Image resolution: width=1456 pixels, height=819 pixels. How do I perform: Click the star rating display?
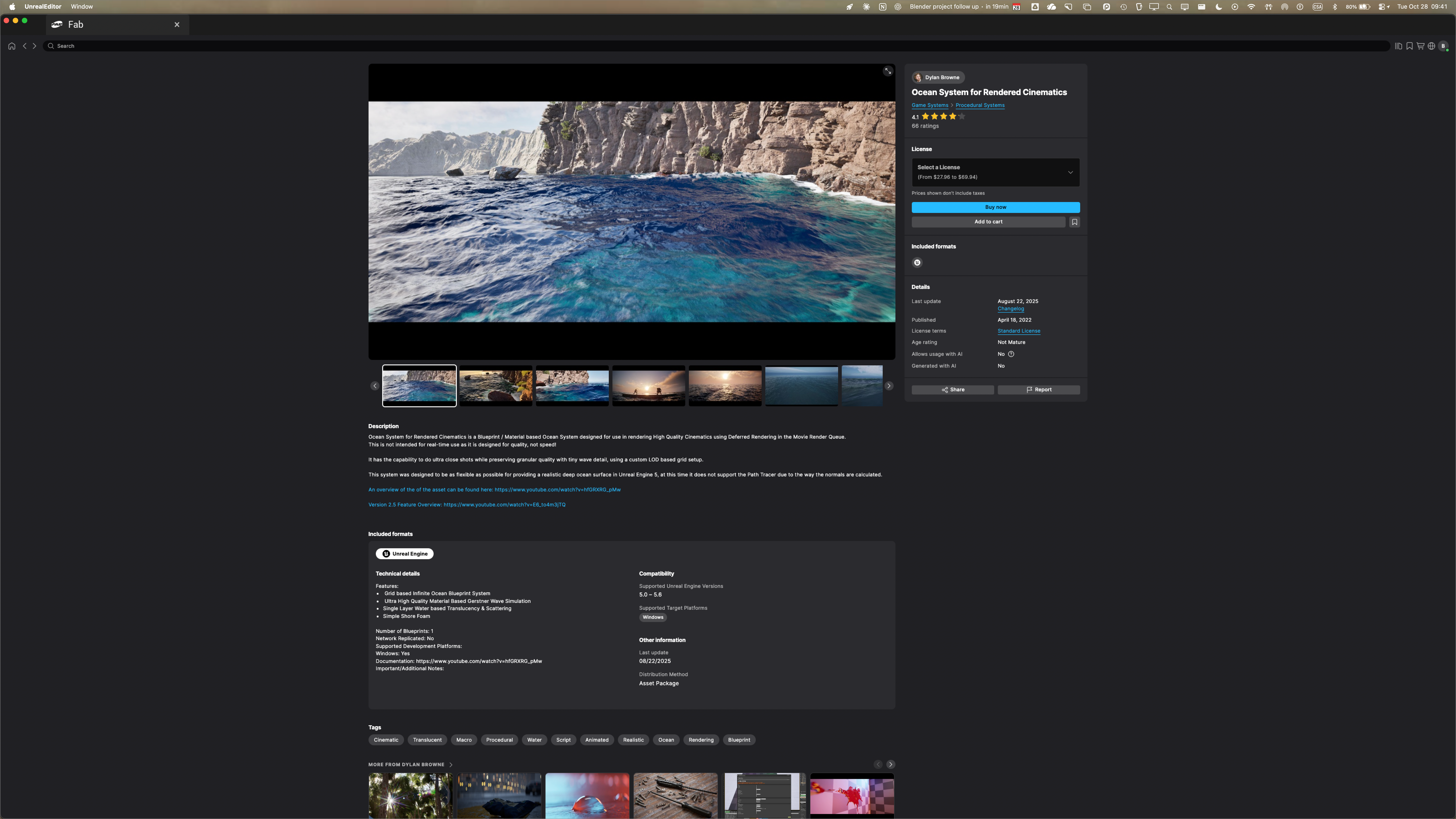[x=943, y=116]
